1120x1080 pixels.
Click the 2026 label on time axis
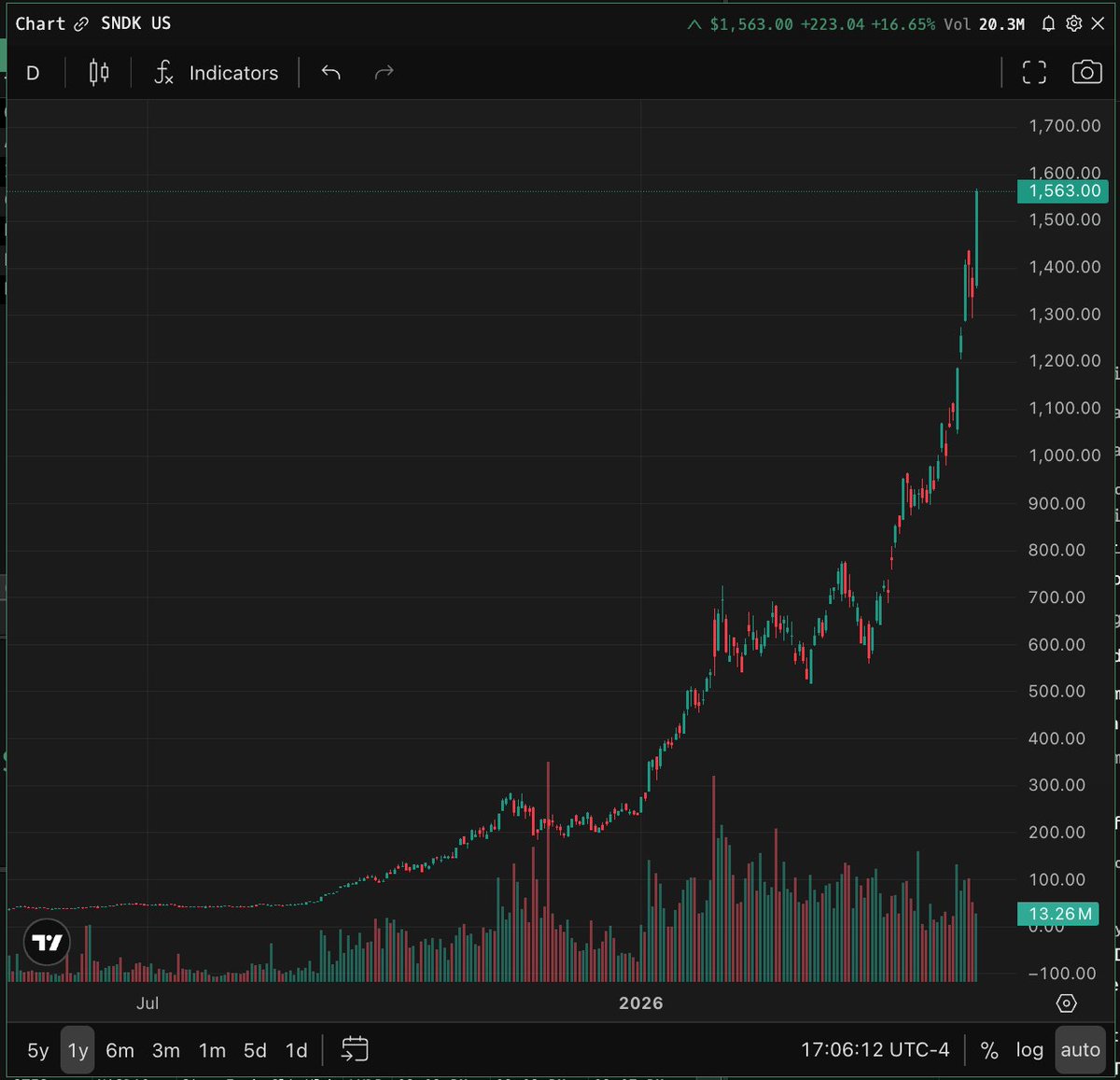coord(640,1003)
